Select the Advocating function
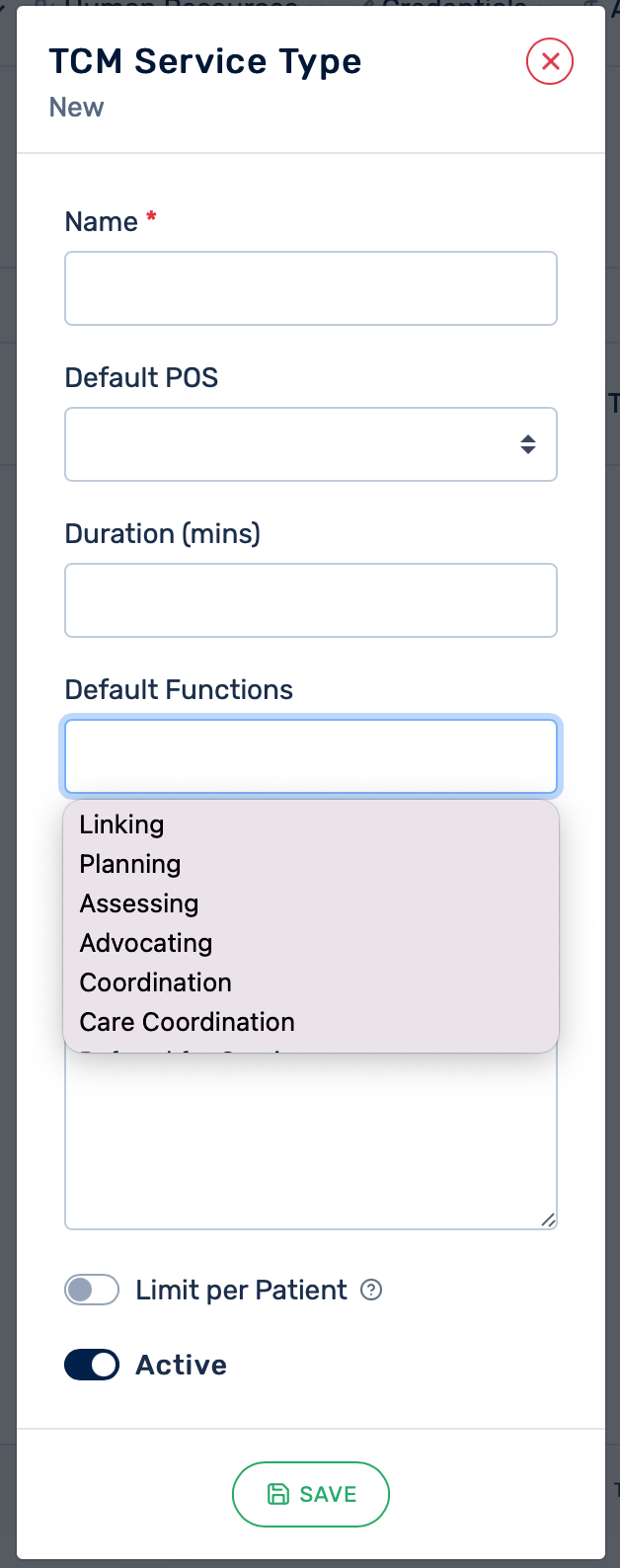 [x=146, y=943]
